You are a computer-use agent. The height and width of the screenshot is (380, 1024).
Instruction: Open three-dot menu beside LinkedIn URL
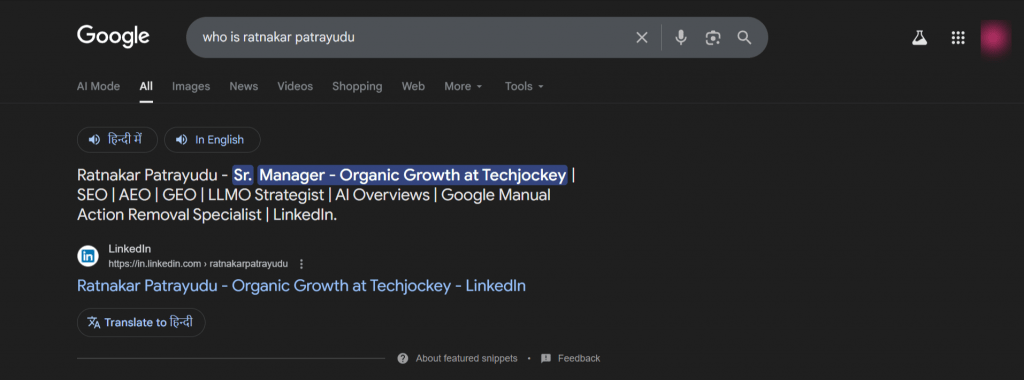pos(301,264)
